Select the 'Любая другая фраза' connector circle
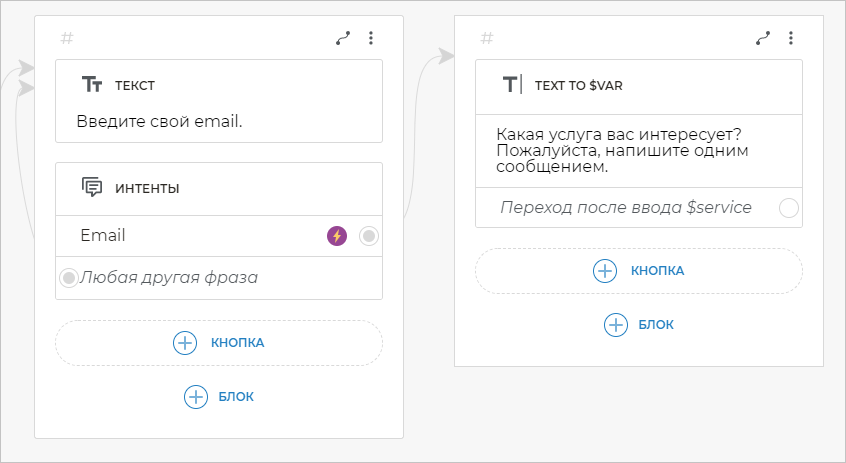Screen dimensions: 846x463 (x=69, y=277)
